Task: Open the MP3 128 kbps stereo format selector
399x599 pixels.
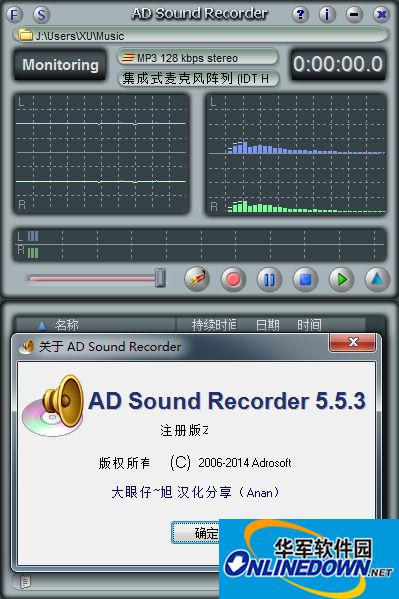Action: pyautogui.click(x=198, y=58)
